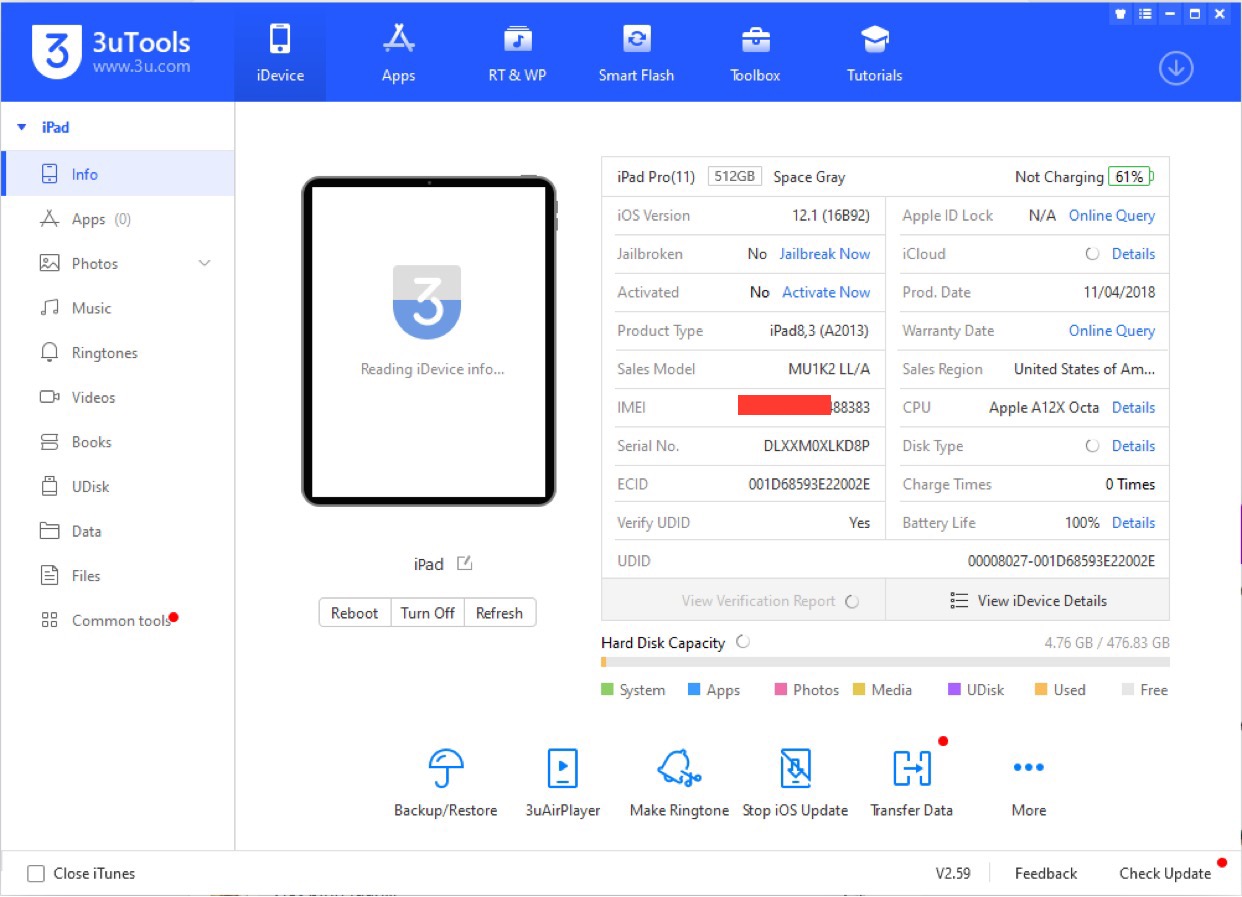Click the ECID value 001D68593E22002E
Image resolution: width=1242 pixels, height=897 pixels.
[x=809, y=484]
